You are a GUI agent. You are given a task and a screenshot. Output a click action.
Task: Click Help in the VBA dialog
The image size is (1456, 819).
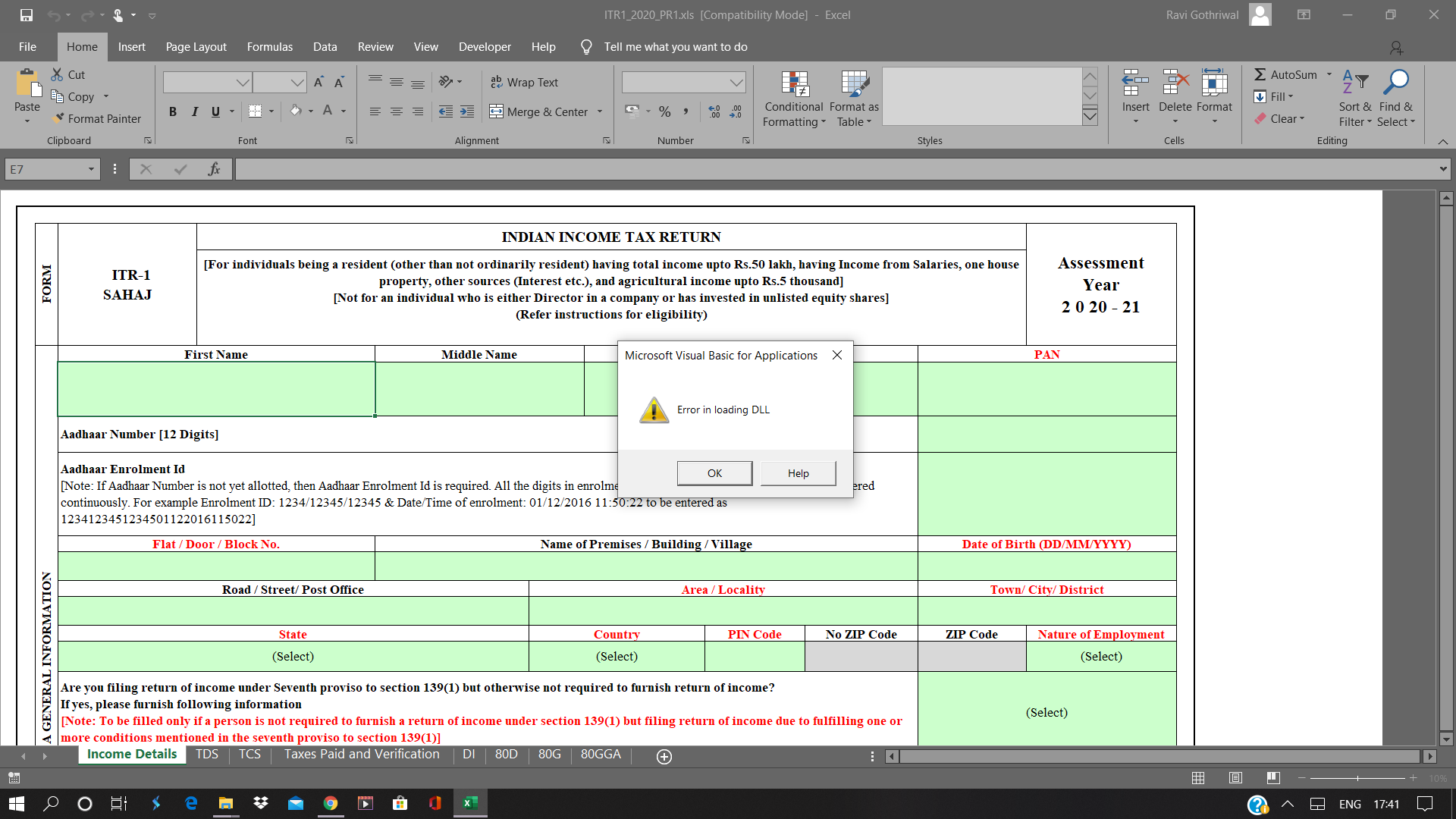pyautogui.click(x=798, y=473)
